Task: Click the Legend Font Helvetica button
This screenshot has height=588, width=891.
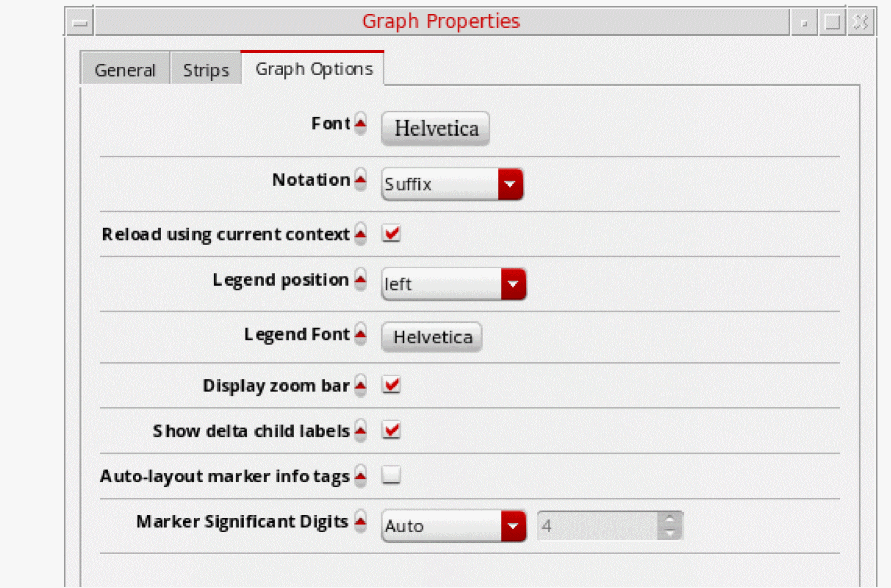Action: [432, 337]
